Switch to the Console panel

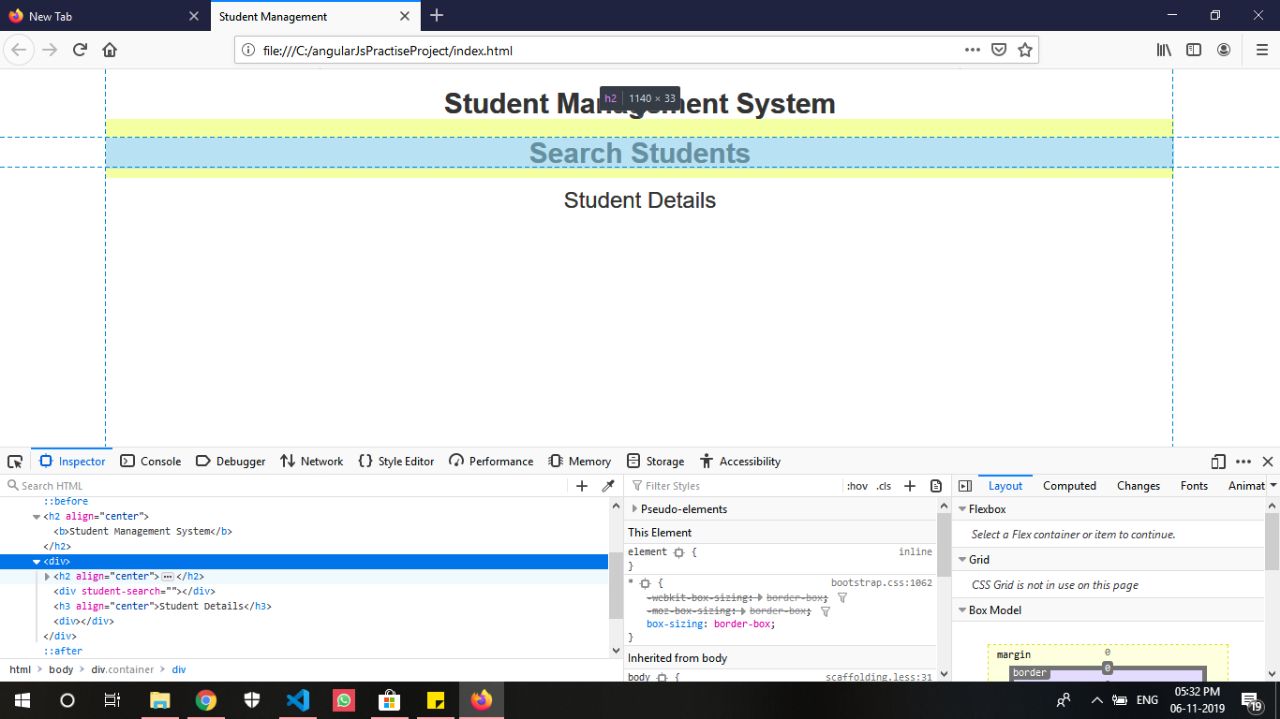click(151, 461)
